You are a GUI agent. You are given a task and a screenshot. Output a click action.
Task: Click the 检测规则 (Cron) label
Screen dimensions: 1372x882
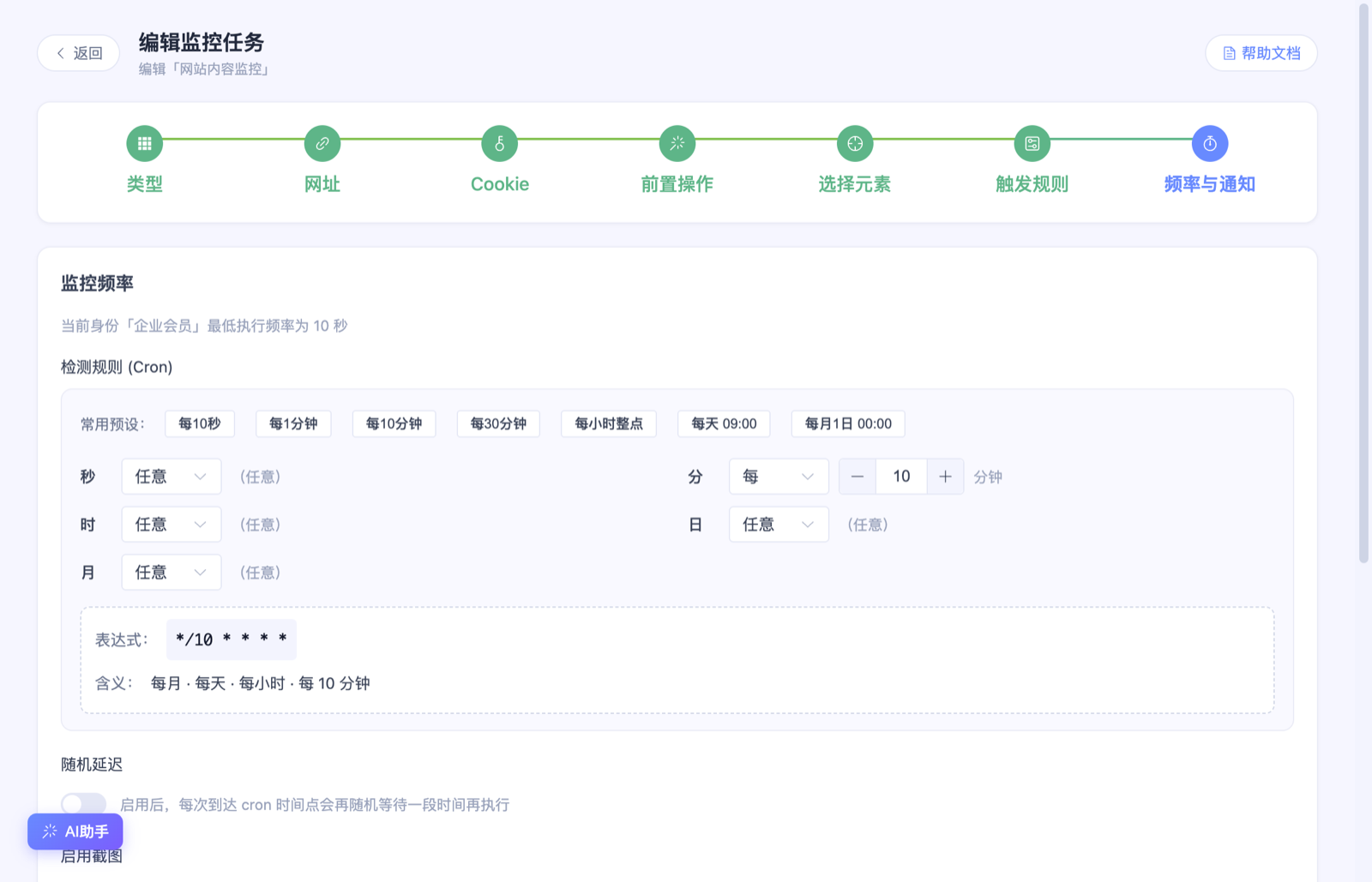117,367
